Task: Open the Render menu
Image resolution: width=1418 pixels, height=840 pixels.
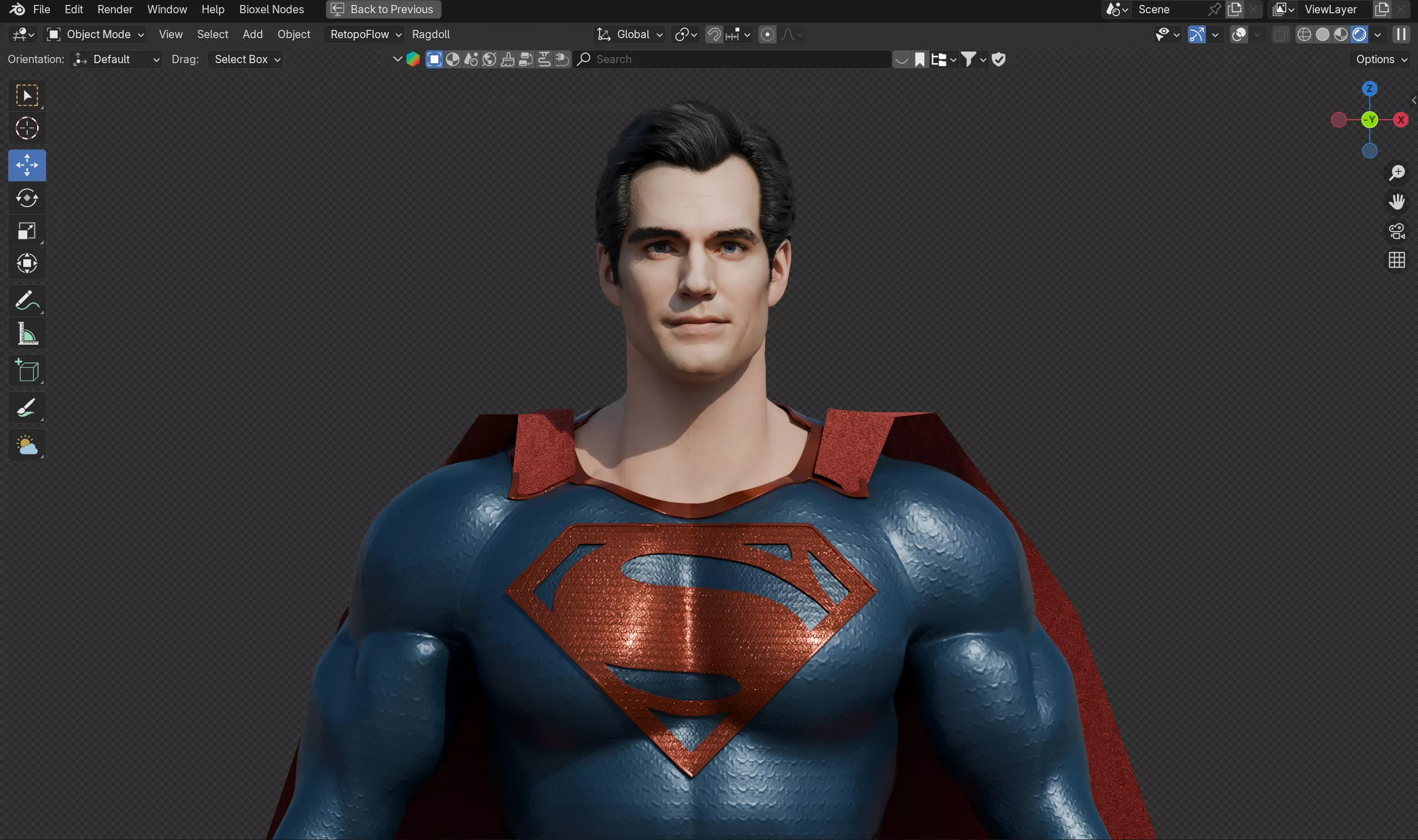Action: coord(115,9)
